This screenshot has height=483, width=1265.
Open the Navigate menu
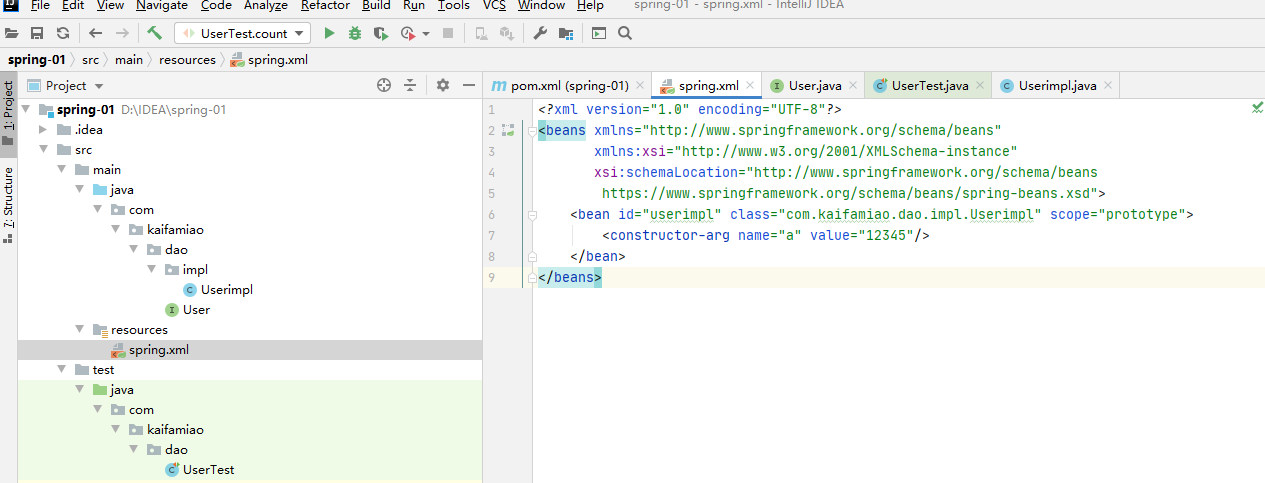[162, 5]
